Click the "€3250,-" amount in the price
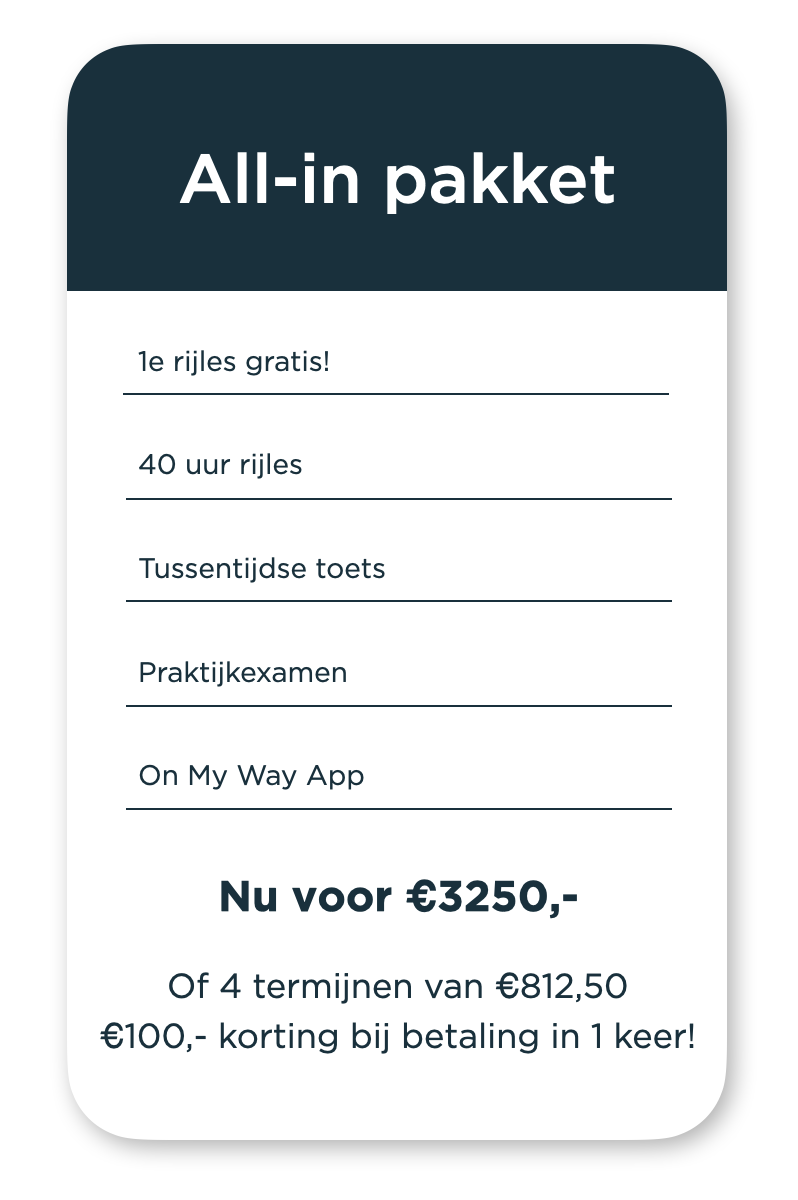 (492, 897)
